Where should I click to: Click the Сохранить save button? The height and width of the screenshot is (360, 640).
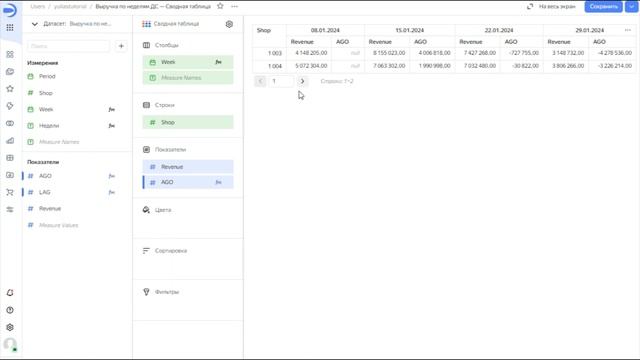tap(603, 7)
